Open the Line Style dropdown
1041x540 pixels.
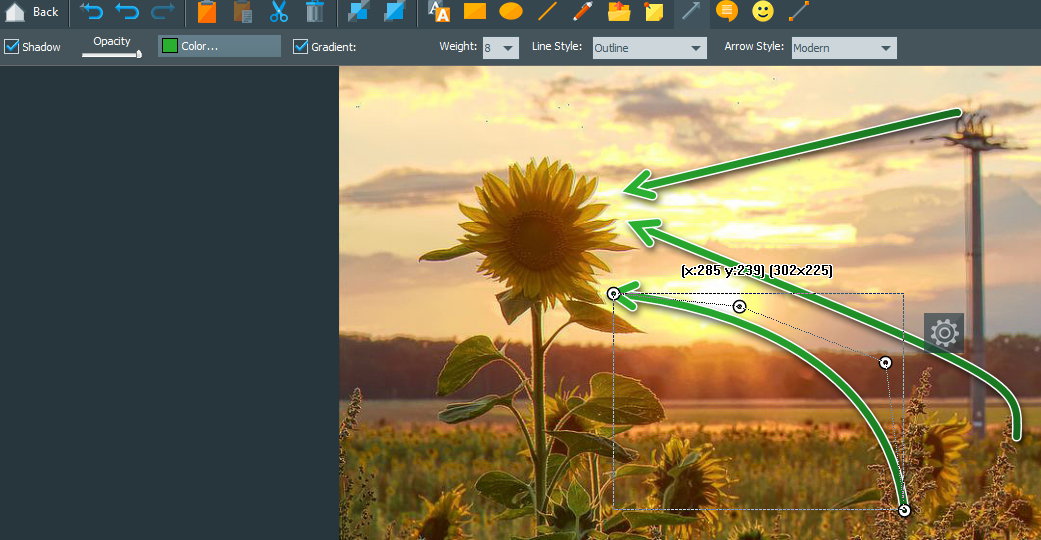(648, 48)
